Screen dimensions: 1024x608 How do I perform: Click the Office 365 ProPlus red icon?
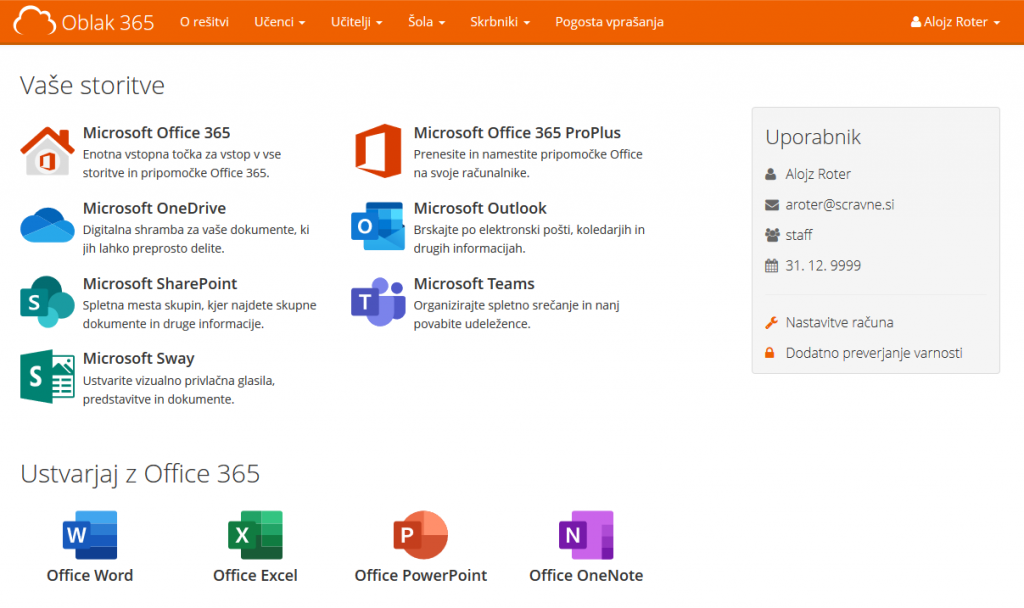[x=378, y=151]
